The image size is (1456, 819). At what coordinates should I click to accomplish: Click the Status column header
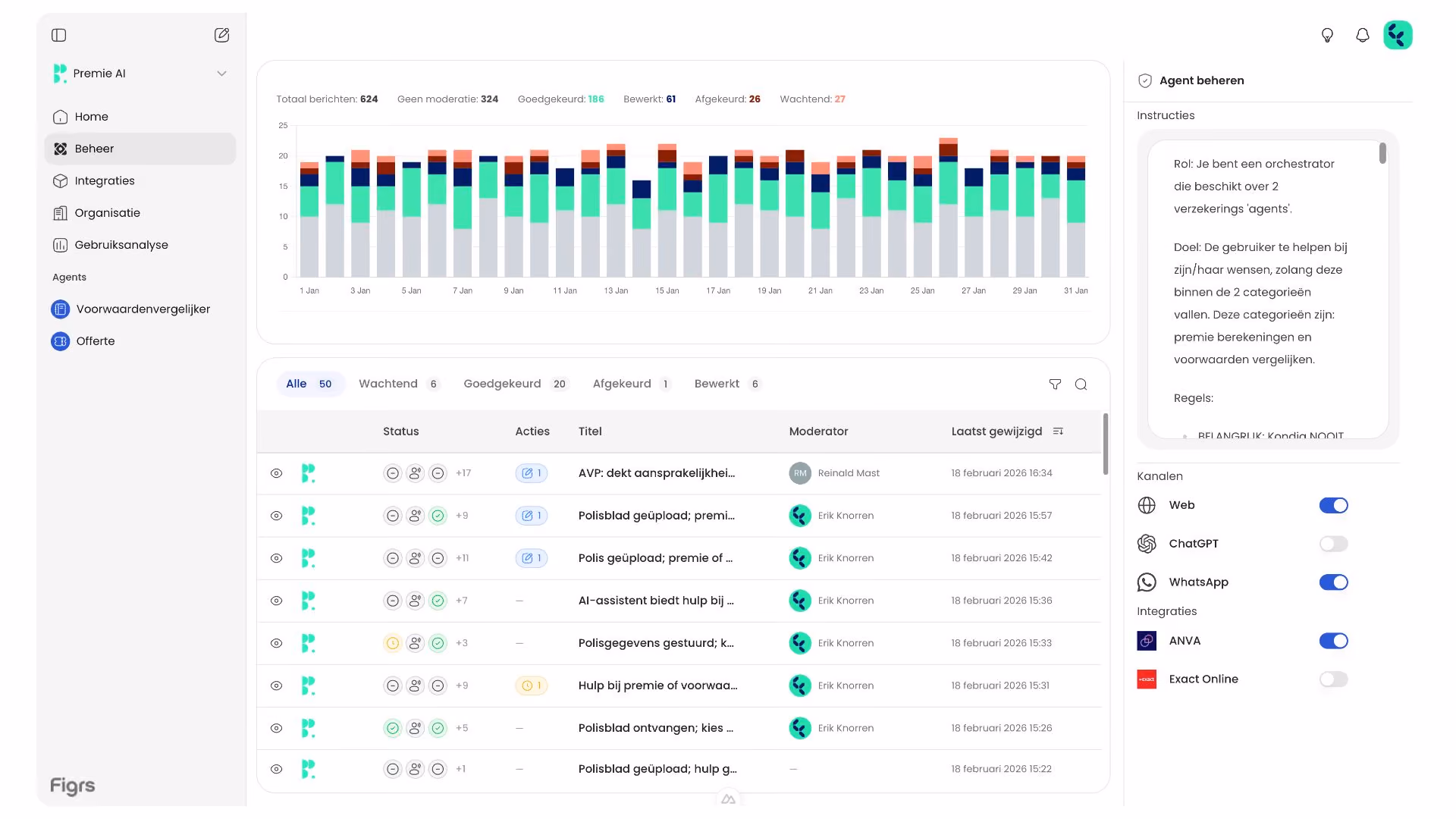click(400, 431)
